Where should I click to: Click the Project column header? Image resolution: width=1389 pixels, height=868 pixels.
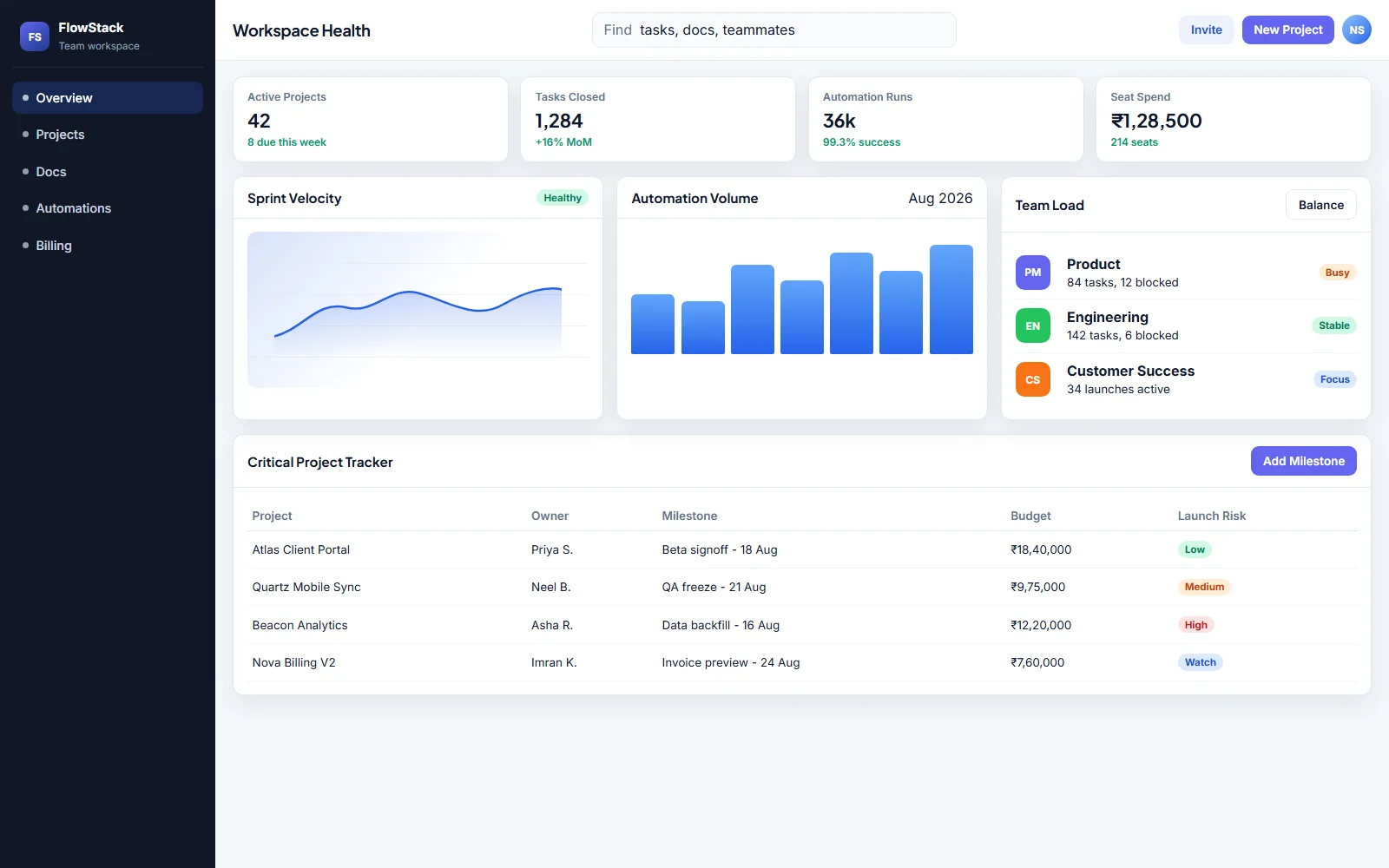pyautogui.click(x=272, y=516)
